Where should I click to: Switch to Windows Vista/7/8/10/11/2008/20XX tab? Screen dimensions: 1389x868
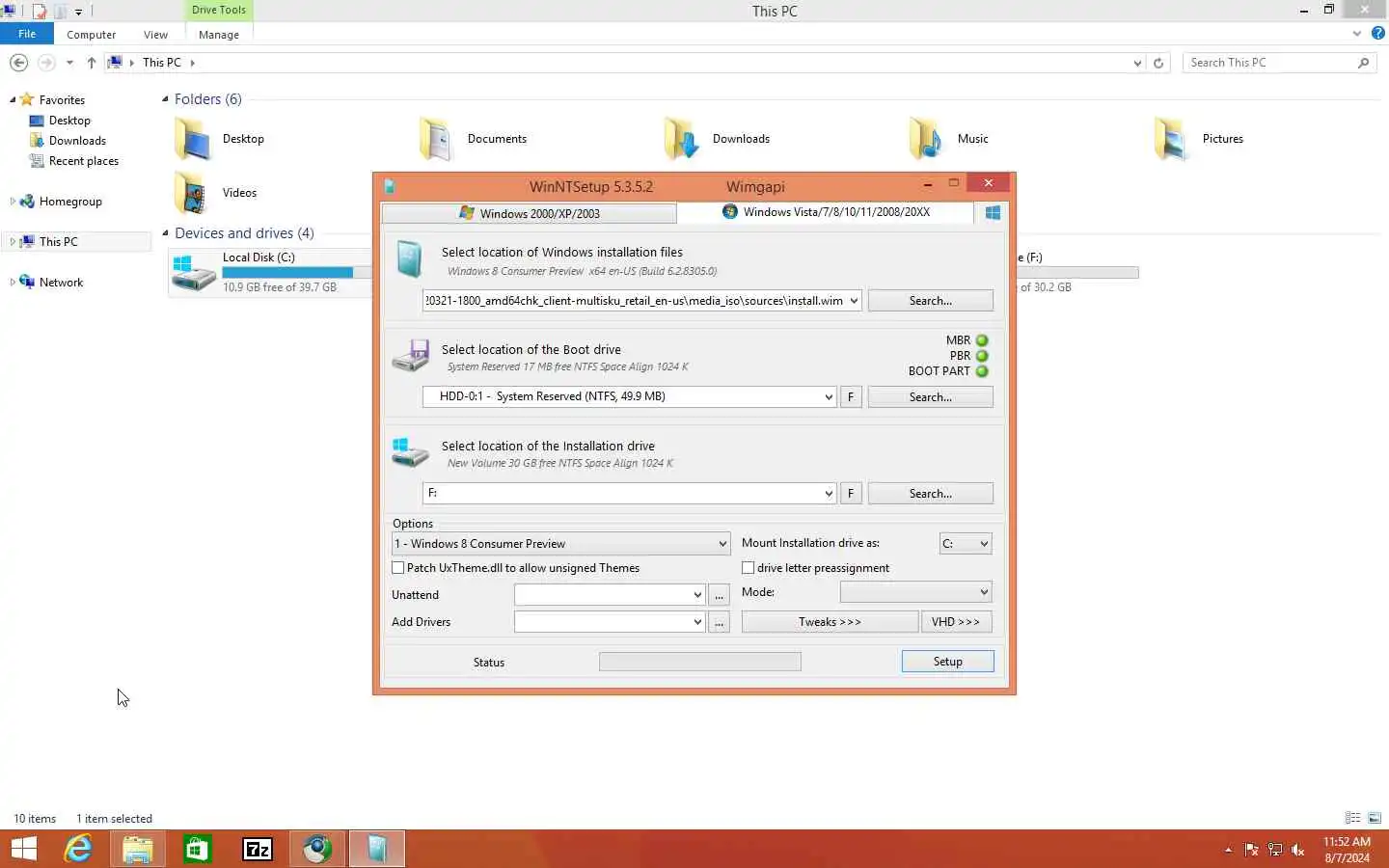826,212
